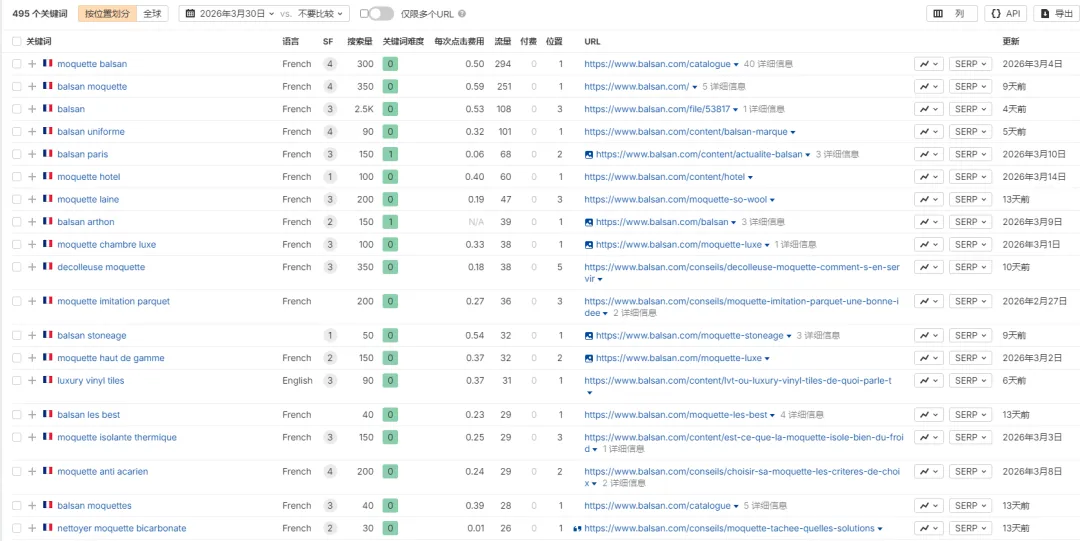Open URL link balsan.com/content/balsan-marque

point(687,132)
